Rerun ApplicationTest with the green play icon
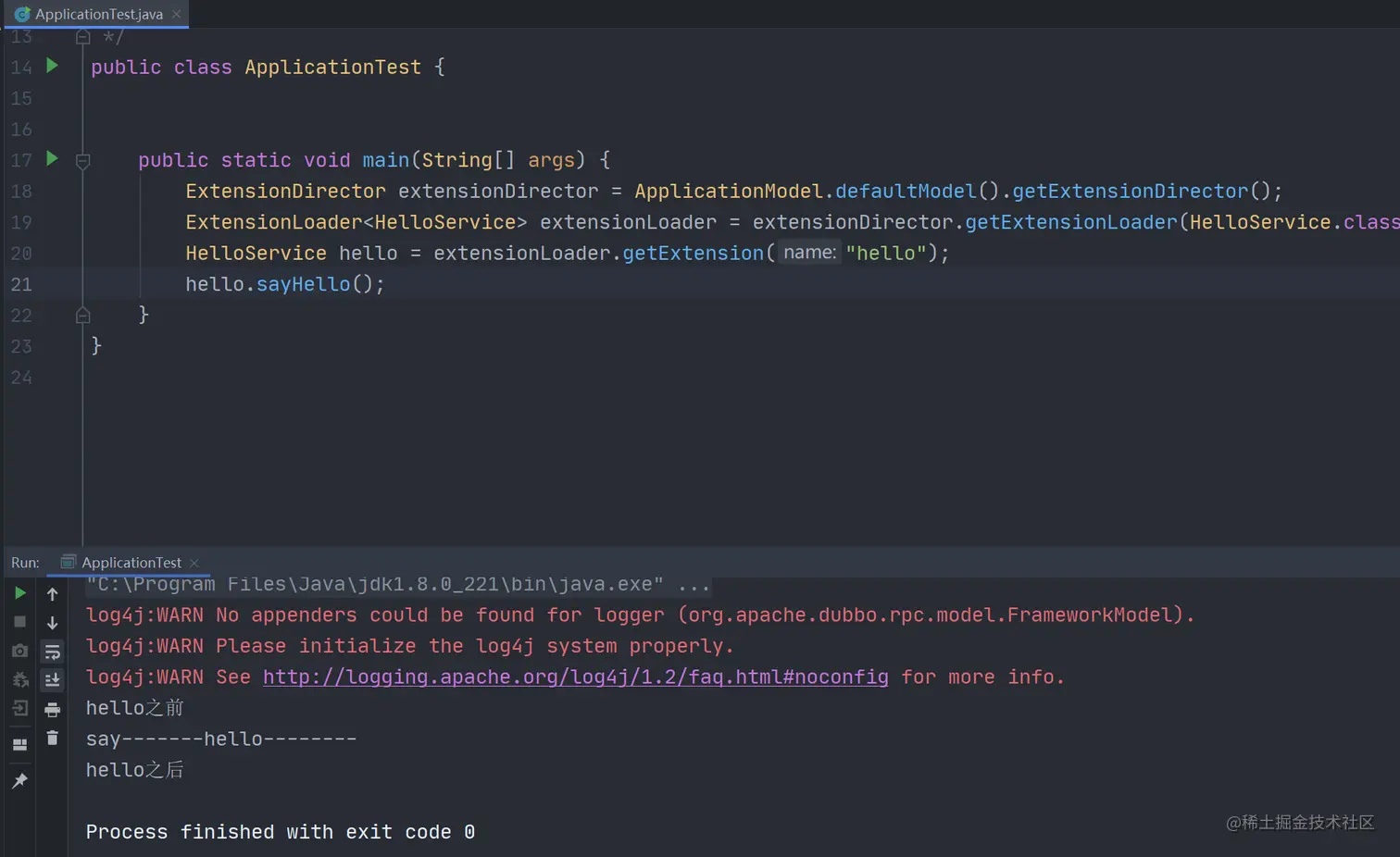The height and width of the screenshot is (857, 1400). pyautogui.click(x=19, y=593)
